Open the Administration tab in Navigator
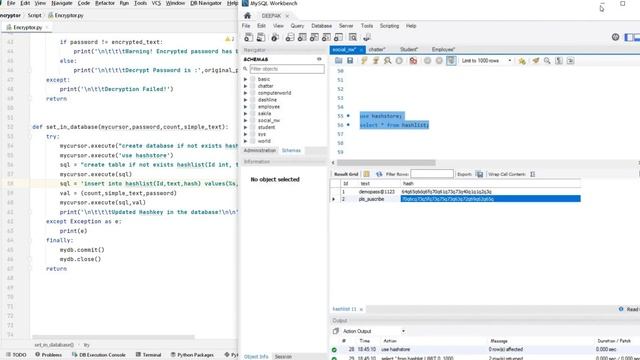 [260, 151]
